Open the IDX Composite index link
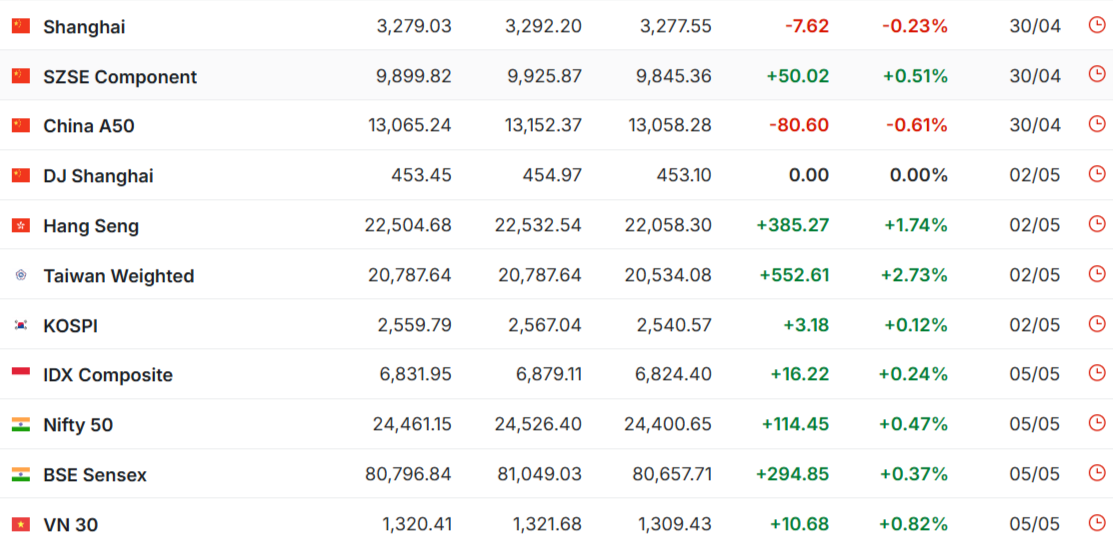The width and height of the screenshot is (1113, 542). [x=108, y=375]
